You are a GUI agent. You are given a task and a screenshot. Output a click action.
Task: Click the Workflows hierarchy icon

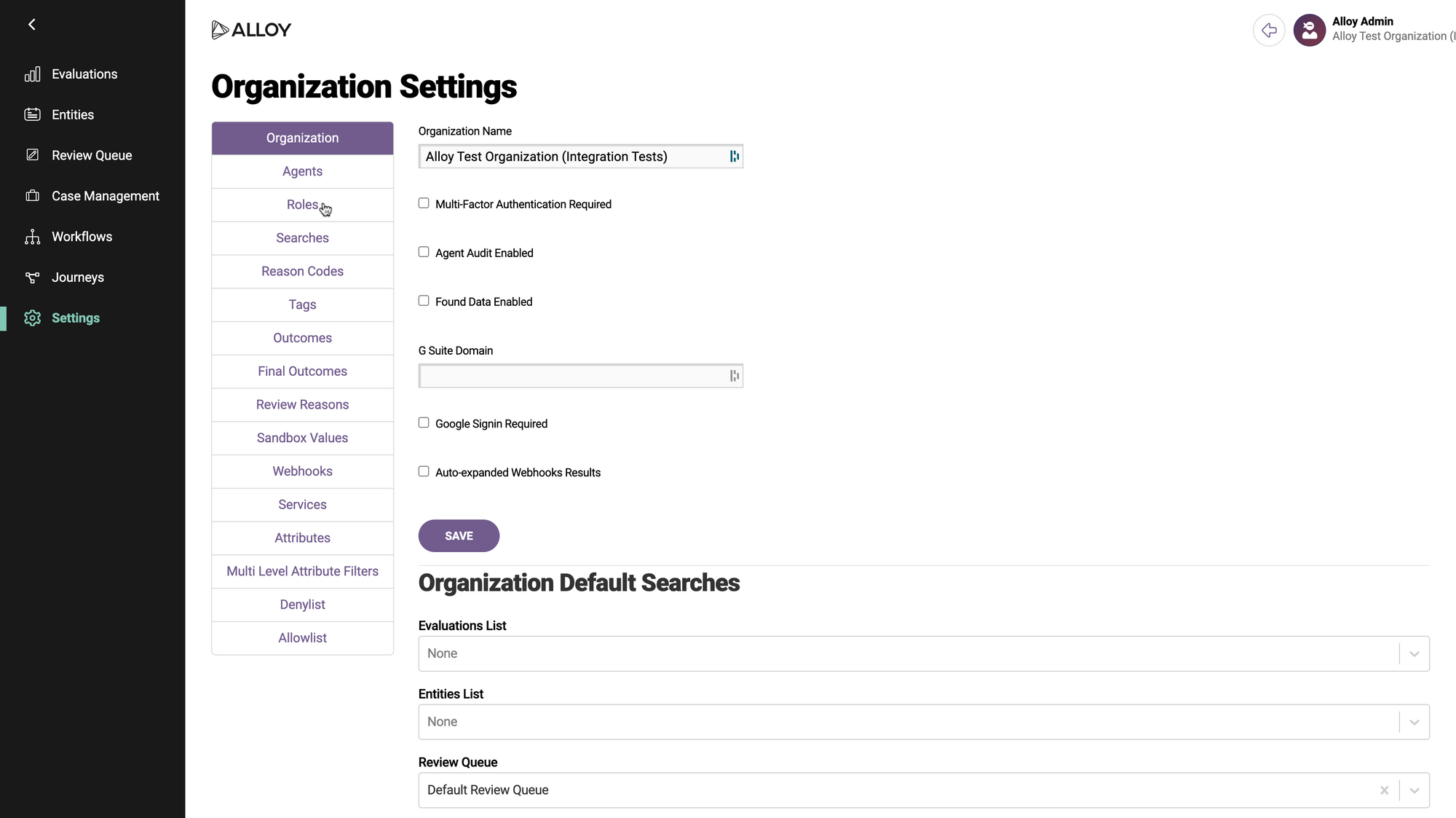[x=32, y=237]
